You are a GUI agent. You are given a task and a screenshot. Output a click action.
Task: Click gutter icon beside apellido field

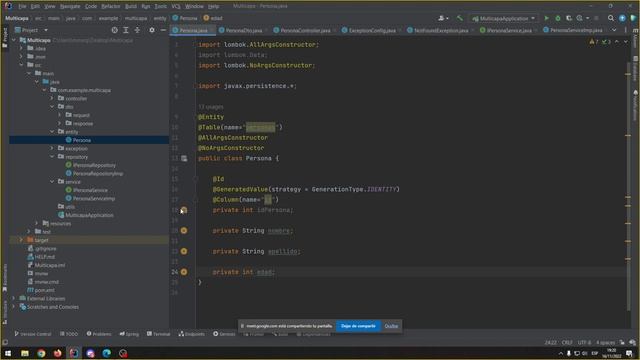point(184,251)
